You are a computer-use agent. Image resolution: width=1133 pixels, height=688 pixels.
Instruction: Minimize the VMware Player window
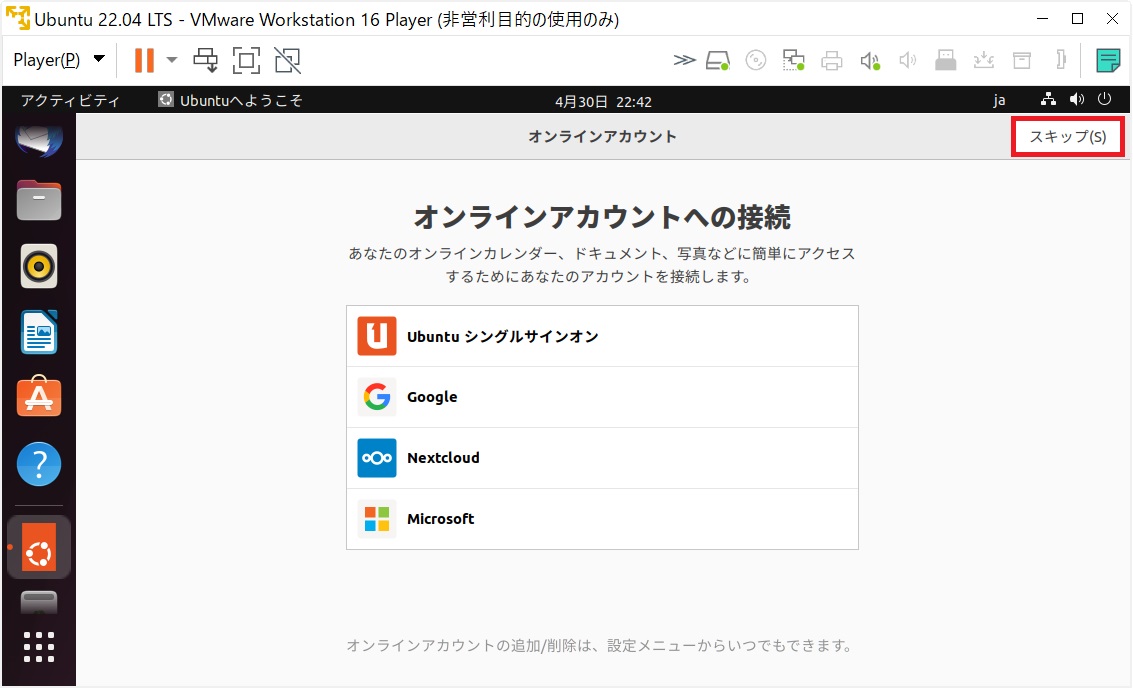[1043, 19]
